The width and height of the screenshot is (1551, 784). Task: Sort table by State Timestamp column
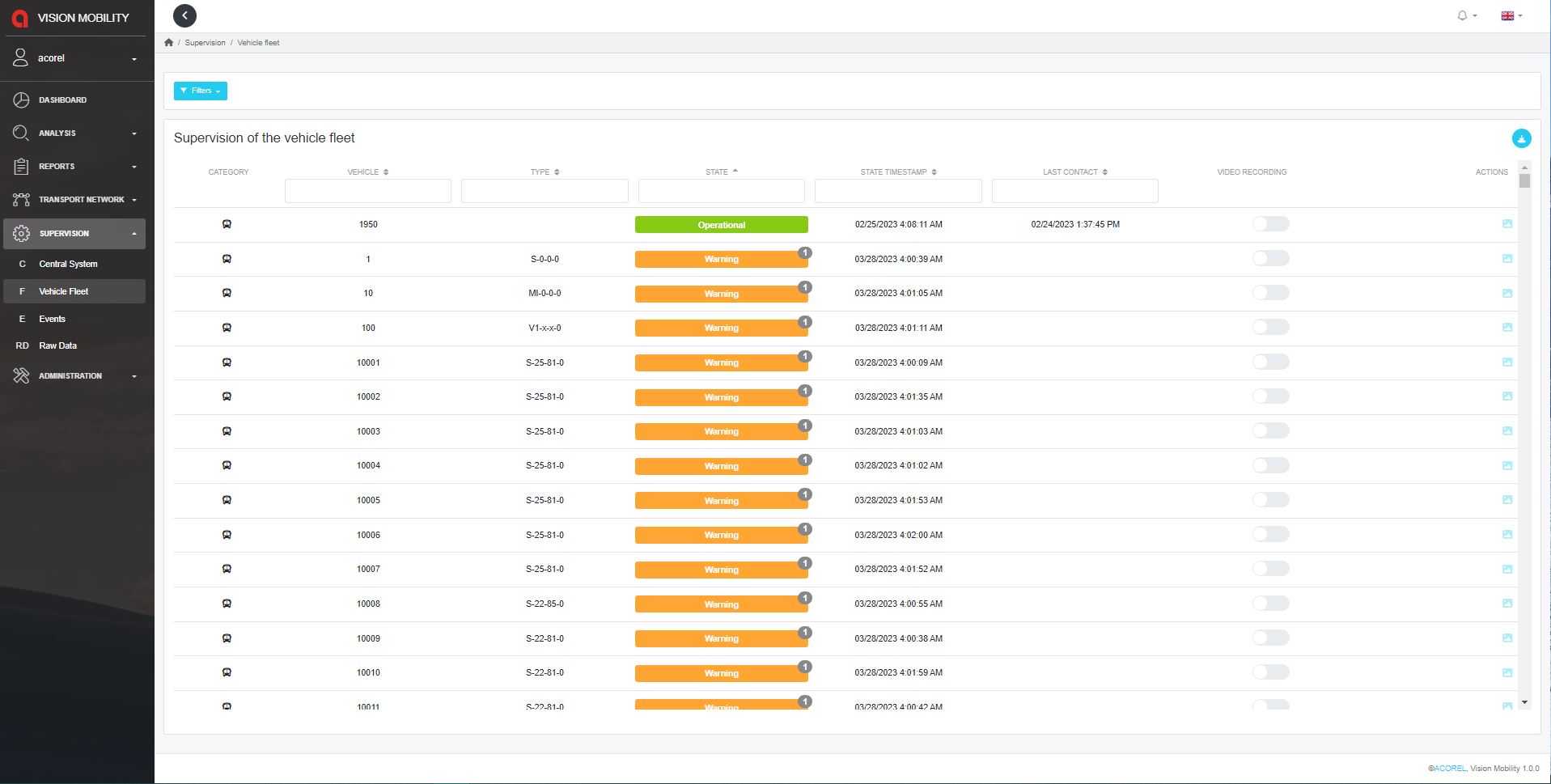898,172
